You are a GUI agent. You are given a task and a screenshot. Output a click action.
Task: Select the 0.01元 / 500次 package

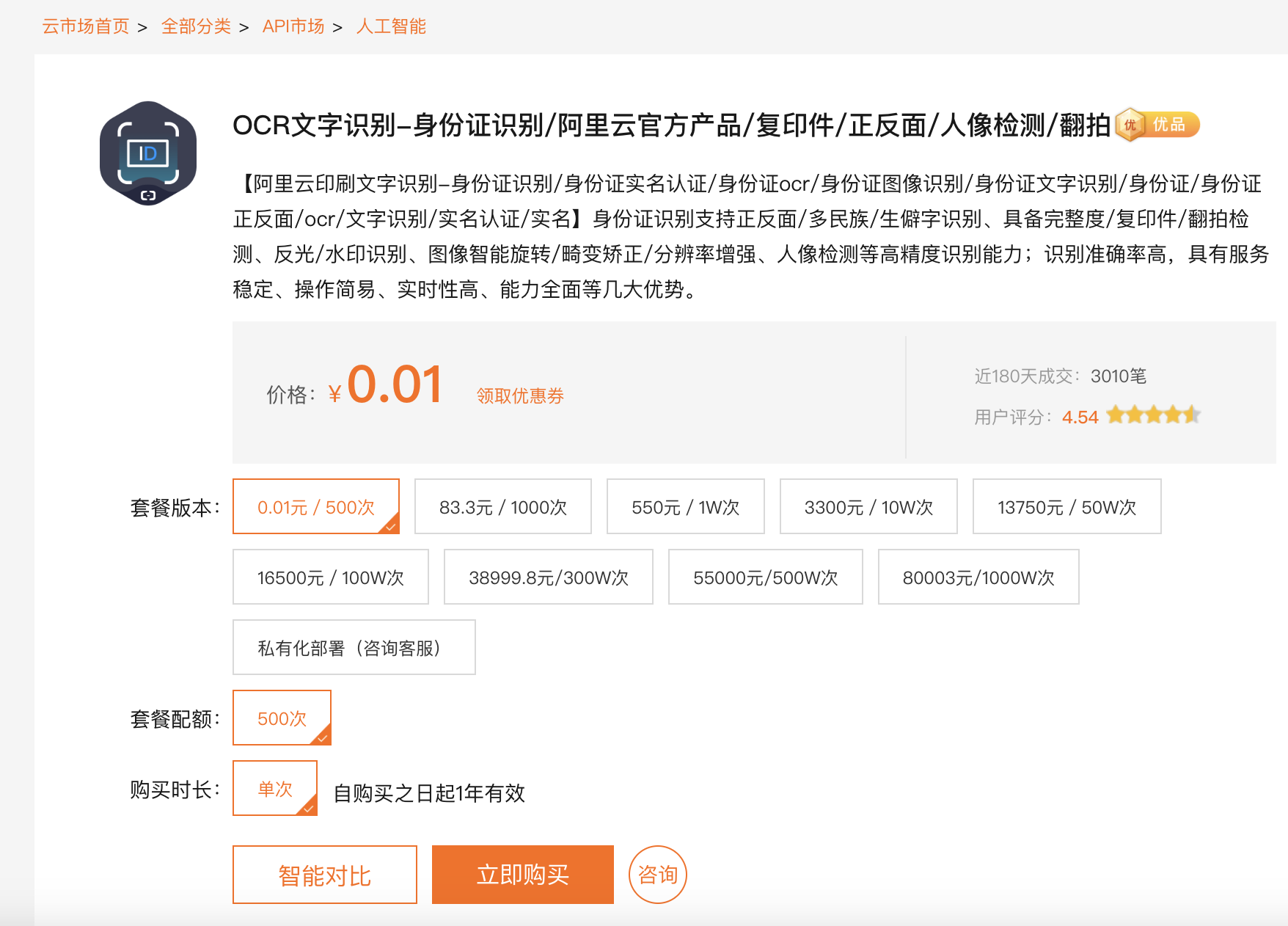tap(316, 506)
